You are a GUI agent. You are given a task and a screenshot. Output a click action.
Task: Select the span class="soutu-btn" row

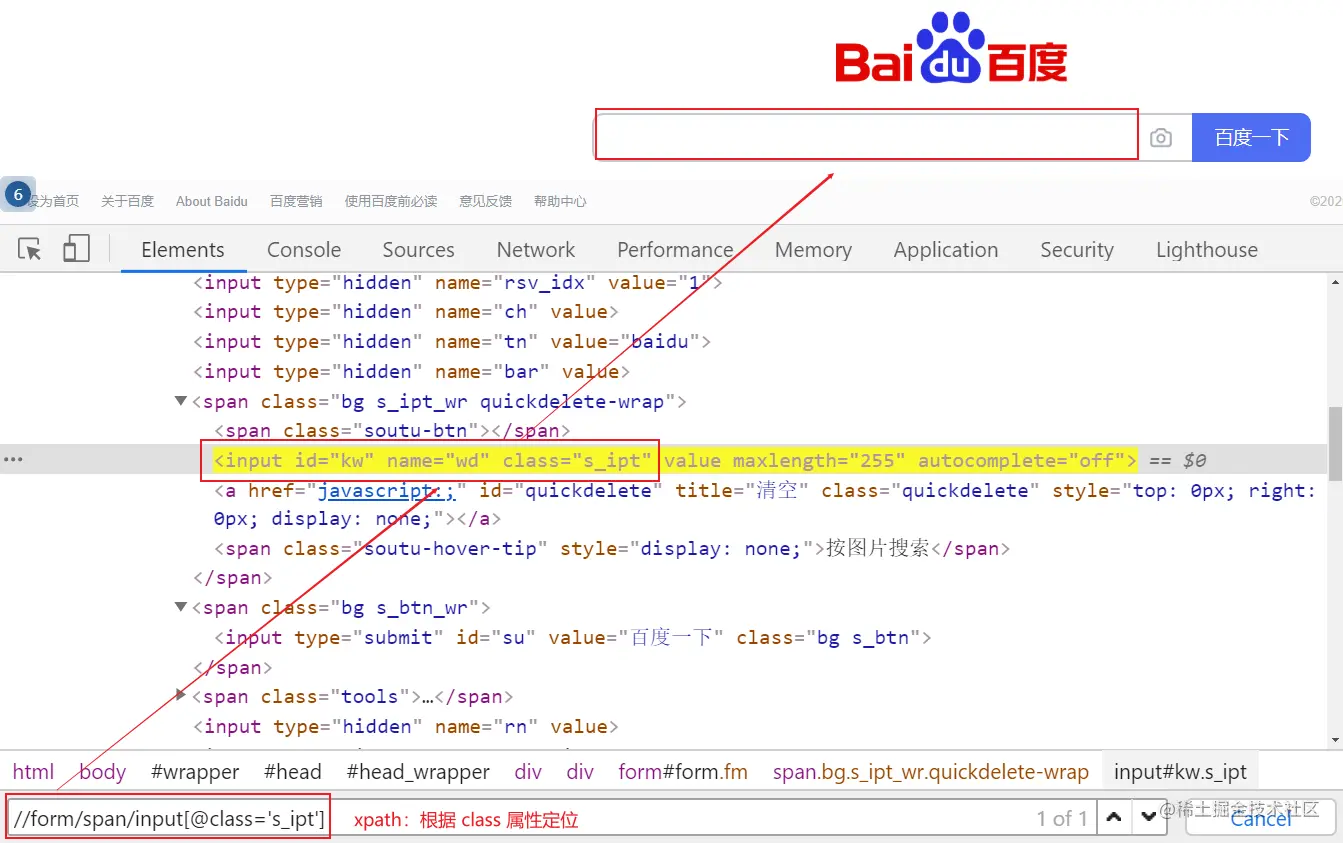(392, 431)
